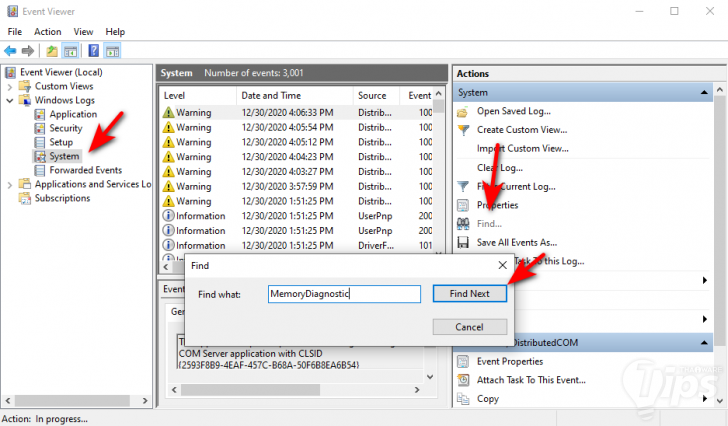This screenshot has width=728, height=426.
Task: Click event details horizontal scrollbar thumb
Action: [x=251, y=390]
